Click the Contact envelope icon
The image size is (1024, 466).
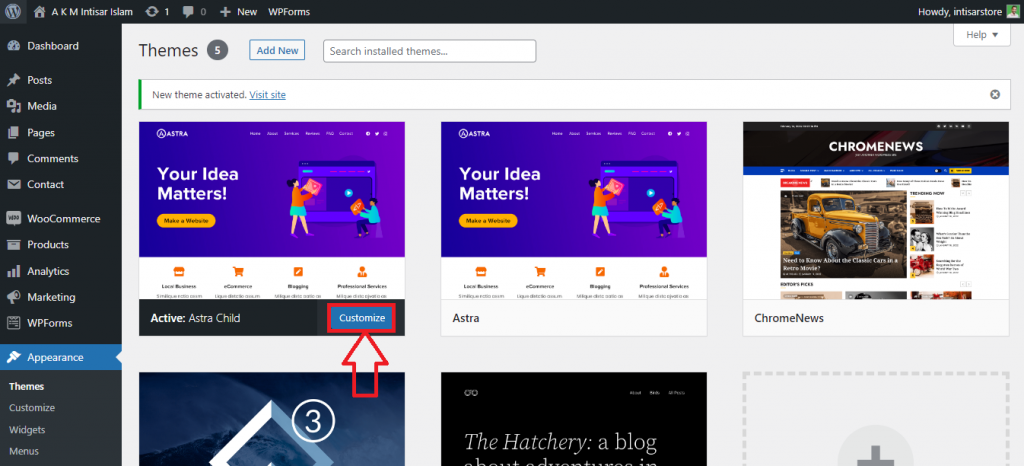(14, 185)
